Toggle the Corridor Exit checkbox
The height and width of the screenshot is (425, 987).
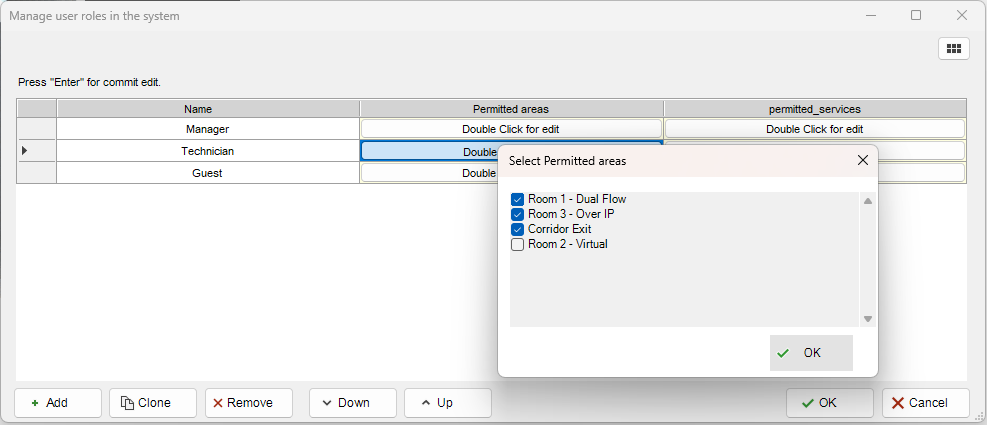tap(517, 229)
